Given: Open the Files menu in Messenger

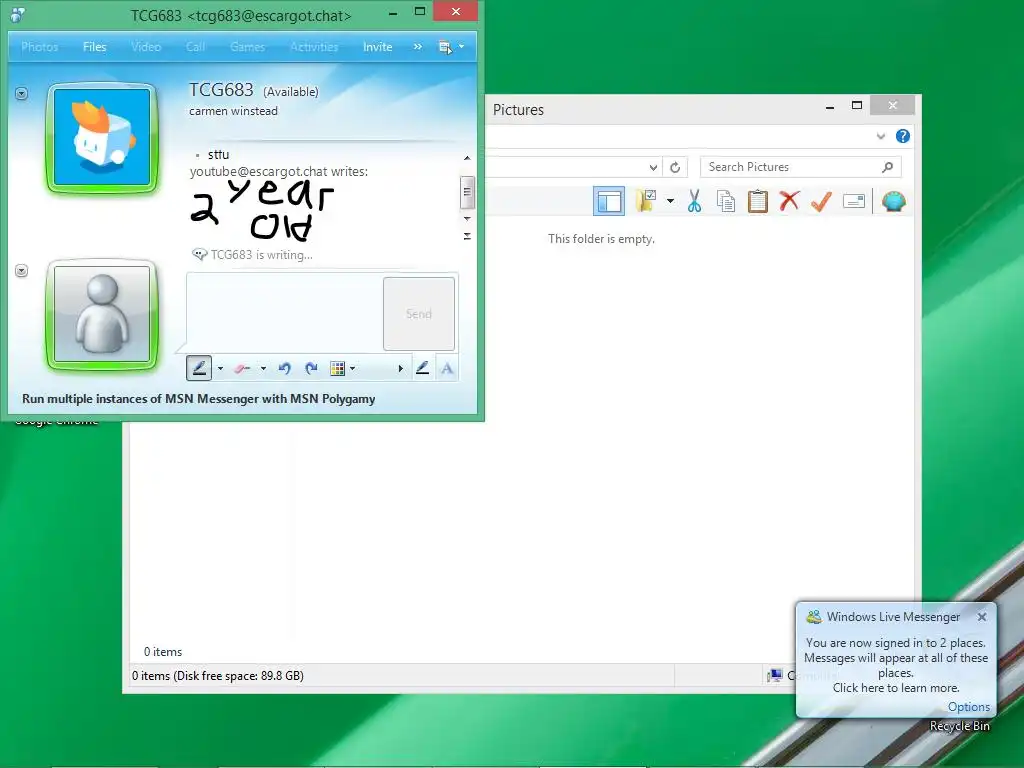Looking at the screenshot, I should point(95,47).
